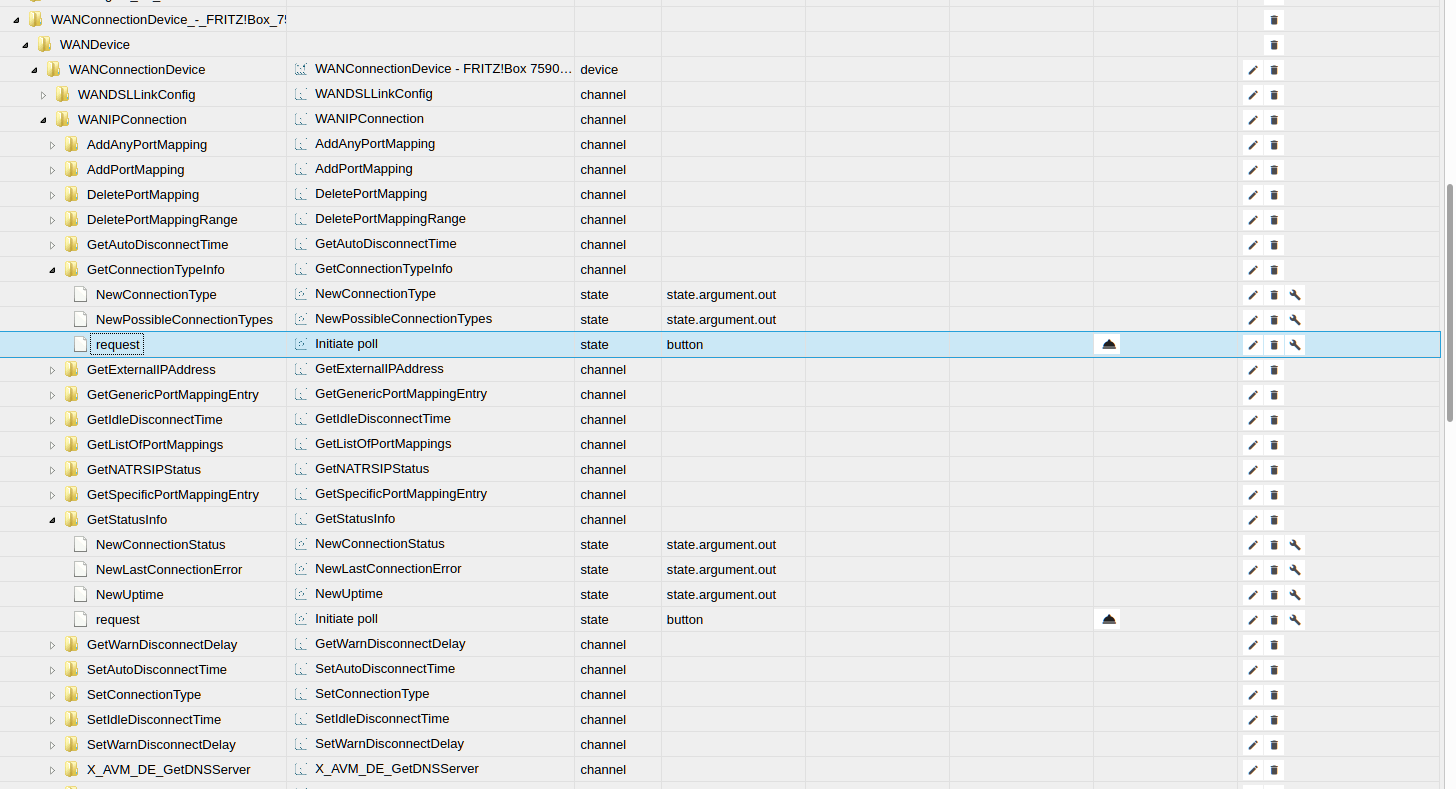Click pencil icon for WANIPConnection row
The height and width of the screenshot is (789, 1456).
coord(1252,120)
